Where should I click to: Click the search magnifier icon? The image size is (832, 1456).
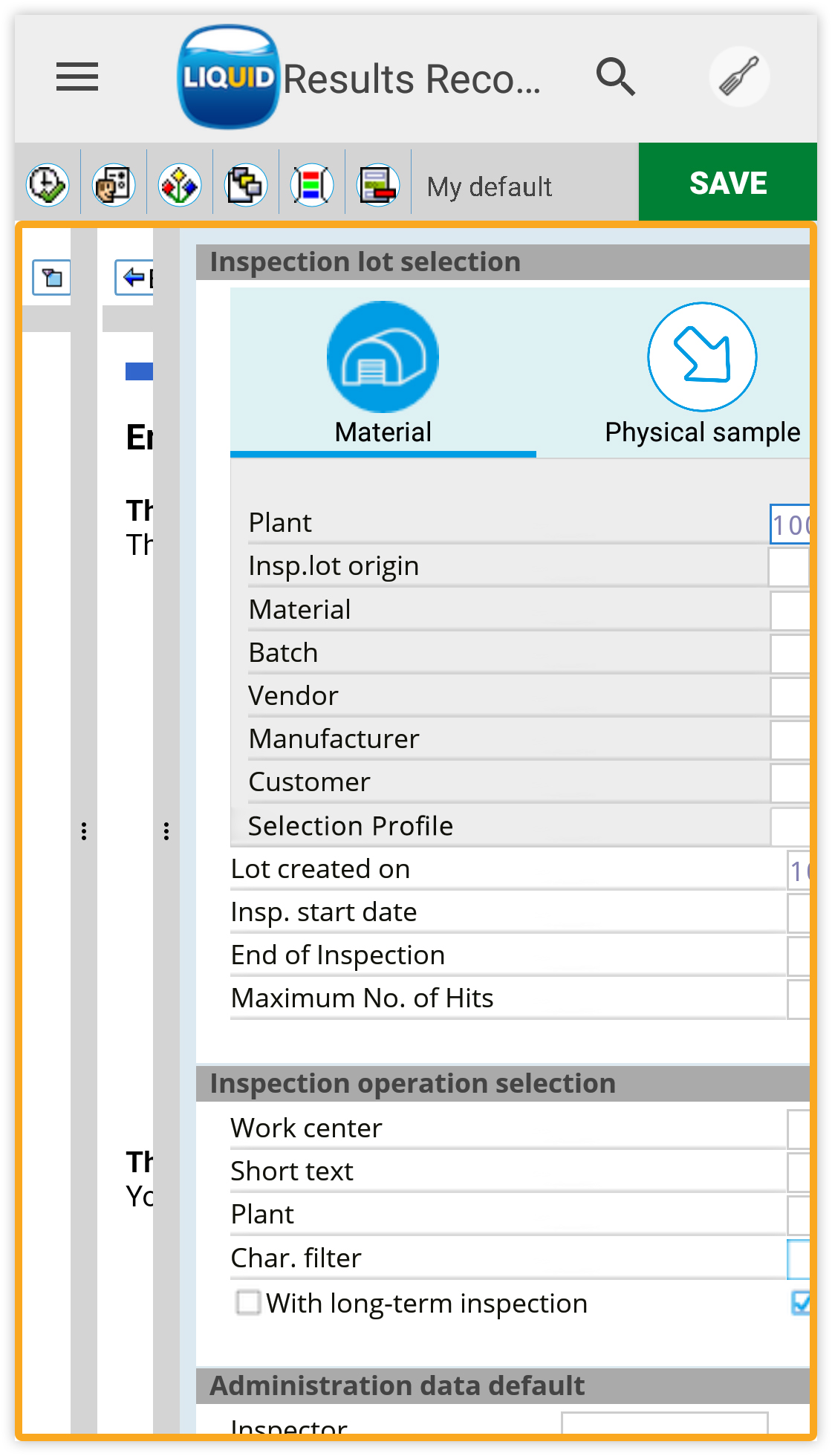click(615, 77)
